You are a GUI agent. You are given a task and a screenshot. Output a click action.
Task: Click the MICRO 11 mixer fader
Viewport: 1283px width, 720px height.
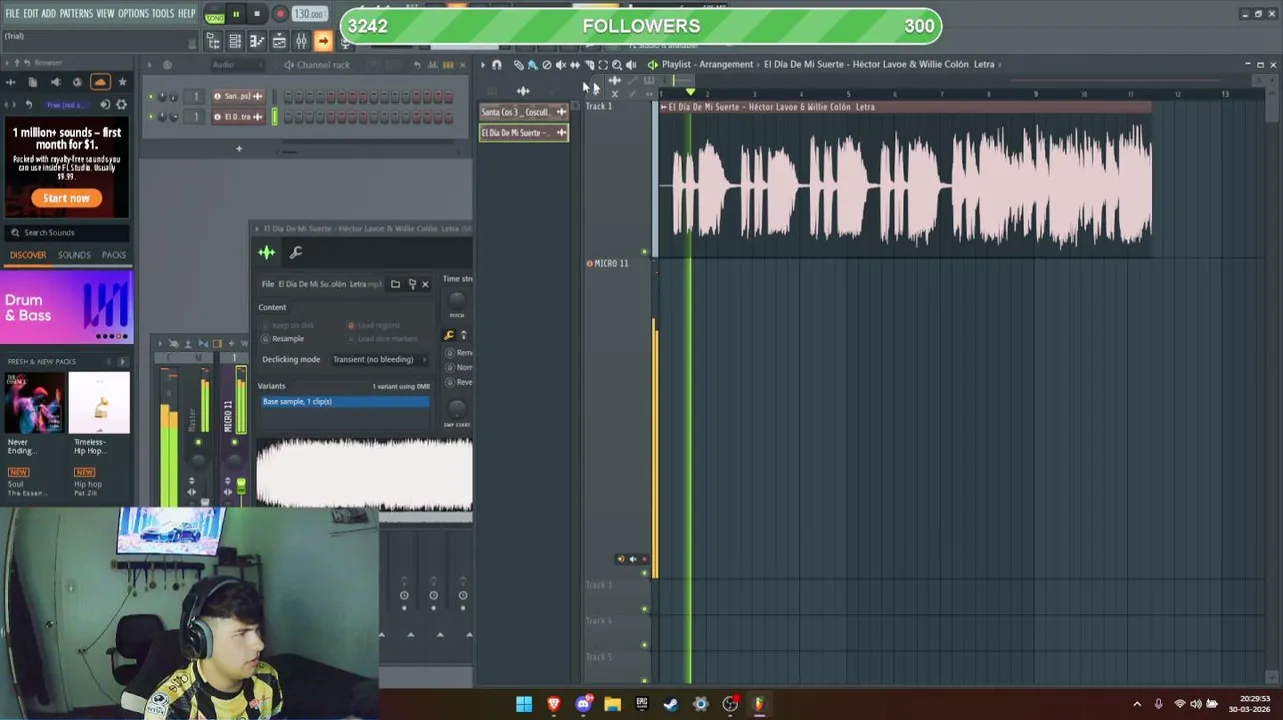pyautogui.click(x=241, y=486)
